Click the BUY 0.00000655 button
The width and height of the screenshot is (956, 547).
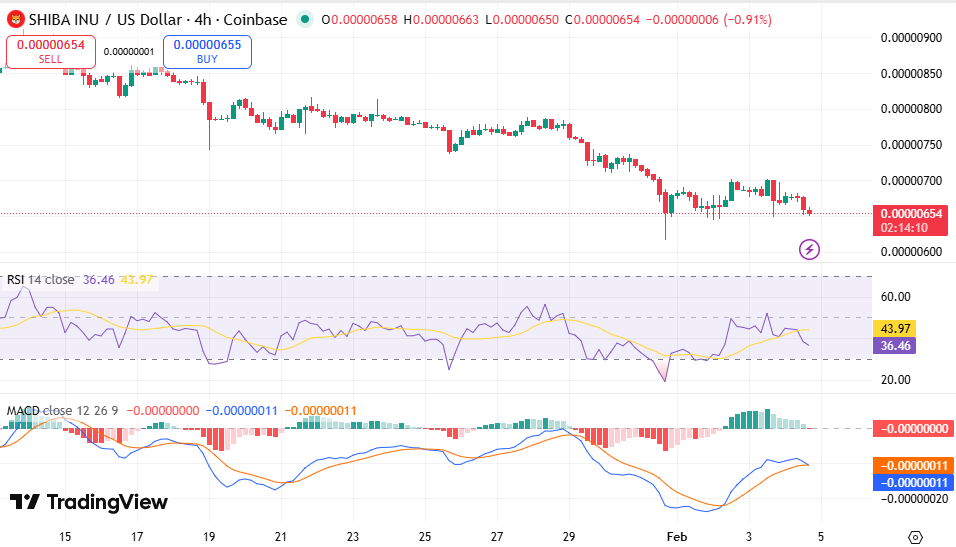(207, 52)
